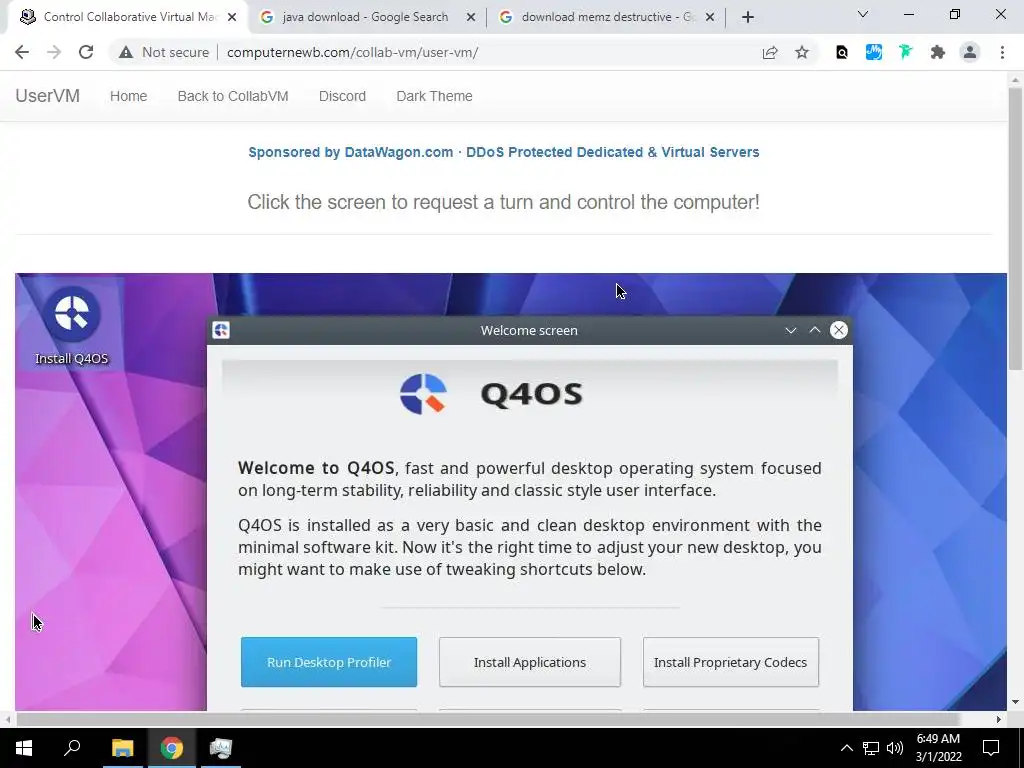The image size is (1024, 768).
Task: Click the Chrome profile avatar icon
Action: click(x=970, y=52)
